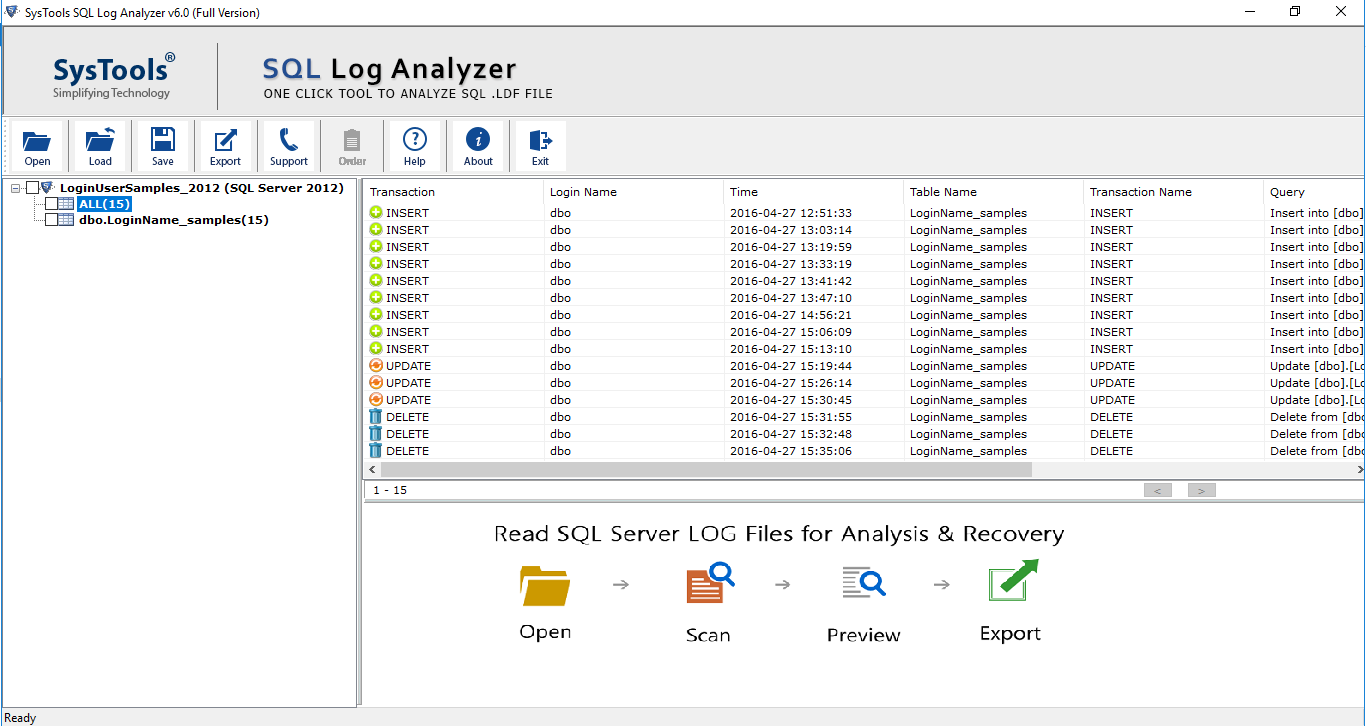
Task: Click the DELETE trash icon in the 15:32:48 row
Action: (x=376, y=433)
